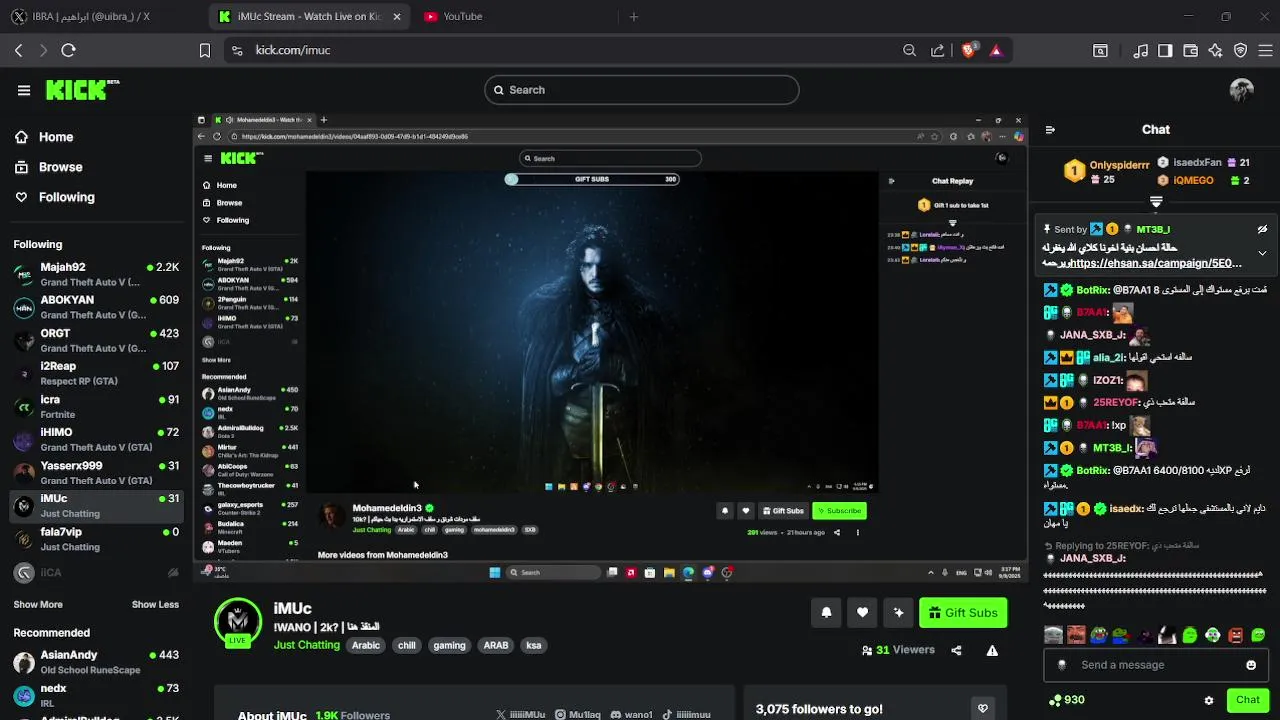Click the Gift Subs button
1280x720 pixels.
(x=963, y=613)
